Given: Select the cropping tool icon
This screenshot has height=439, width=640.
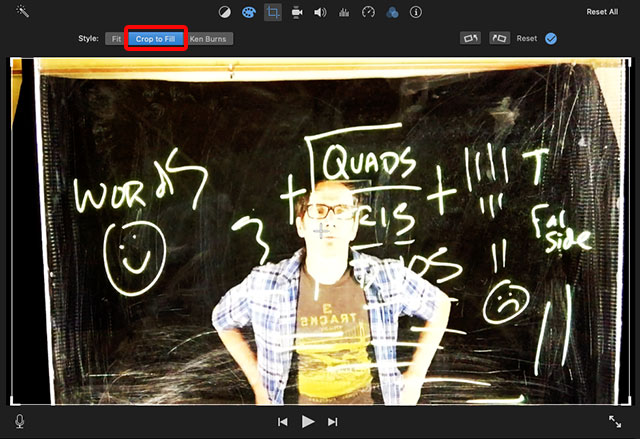Looking at the screenshot, I should (x=273, y=12).
